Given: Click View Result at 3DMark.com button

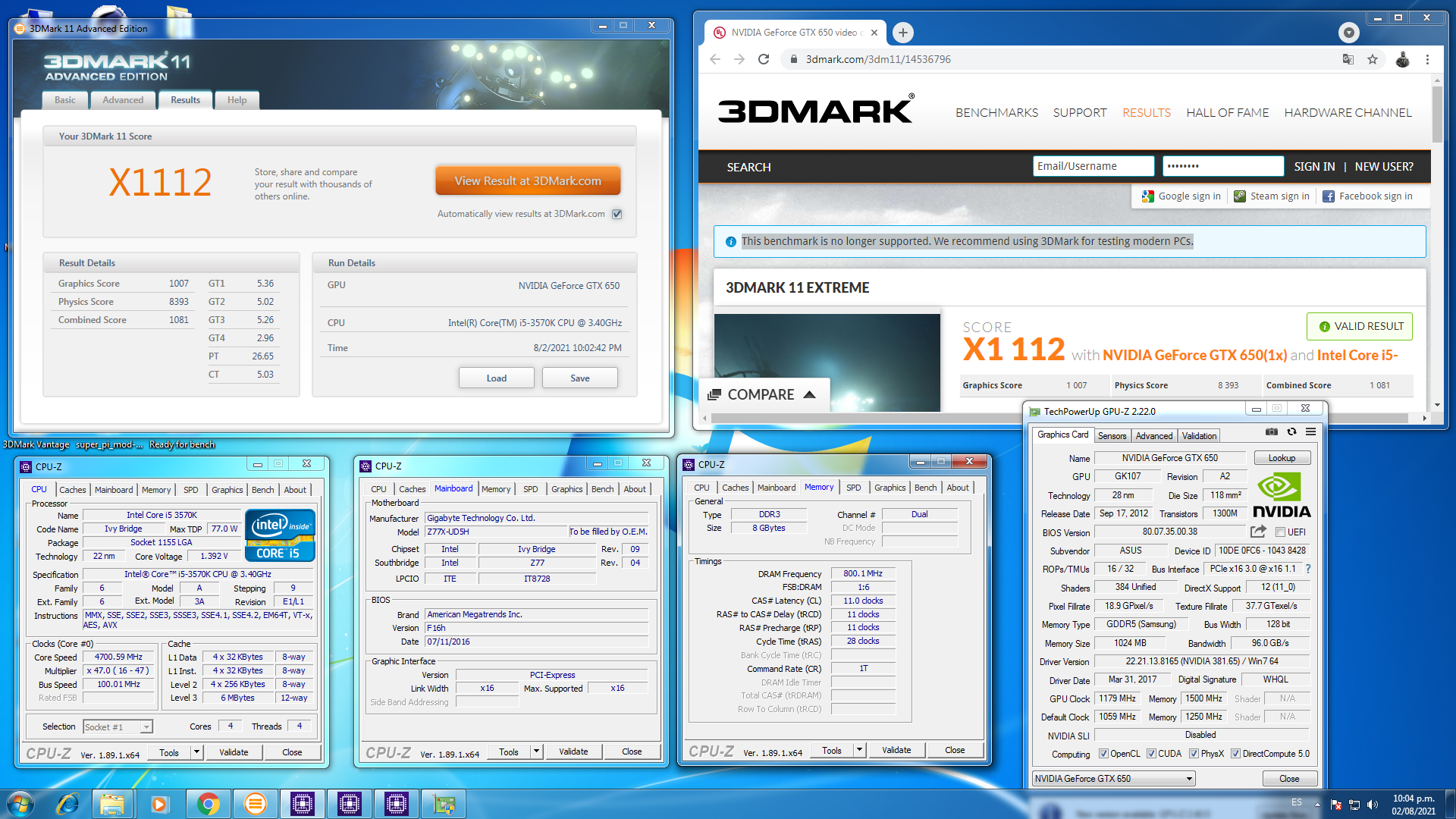Looking at the screenshot, I should tap(528, 181).
